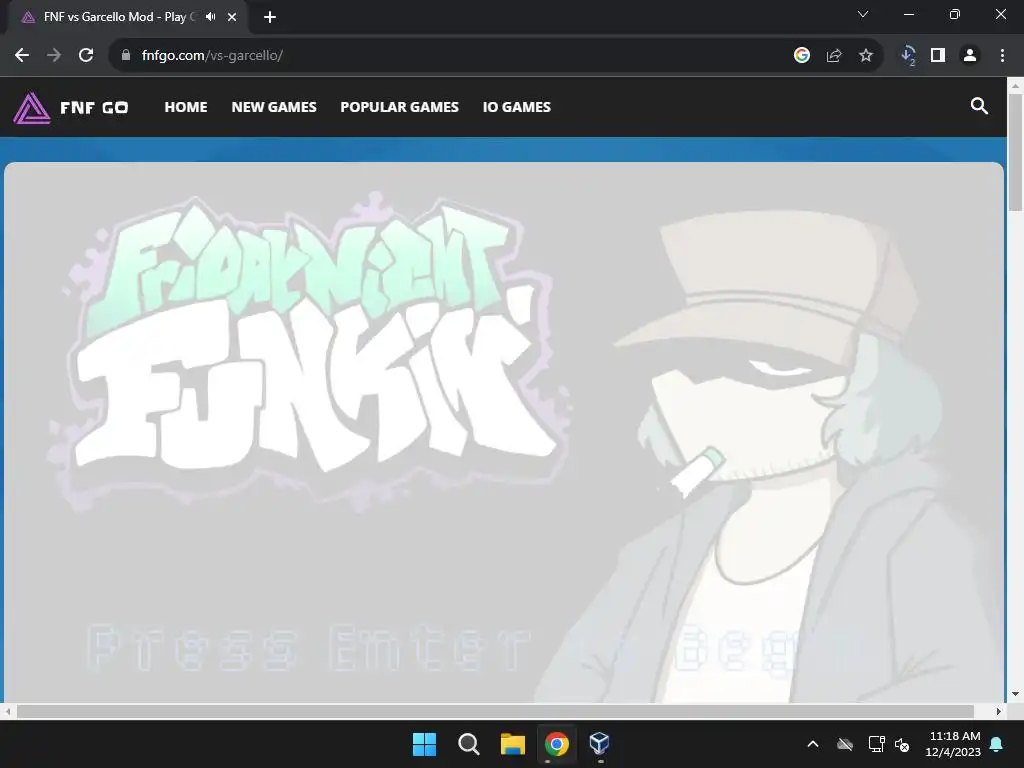This screenshot has width=1024, height=768.
Task: Open the NEW GAMES menu item
Action: [274, 107]
